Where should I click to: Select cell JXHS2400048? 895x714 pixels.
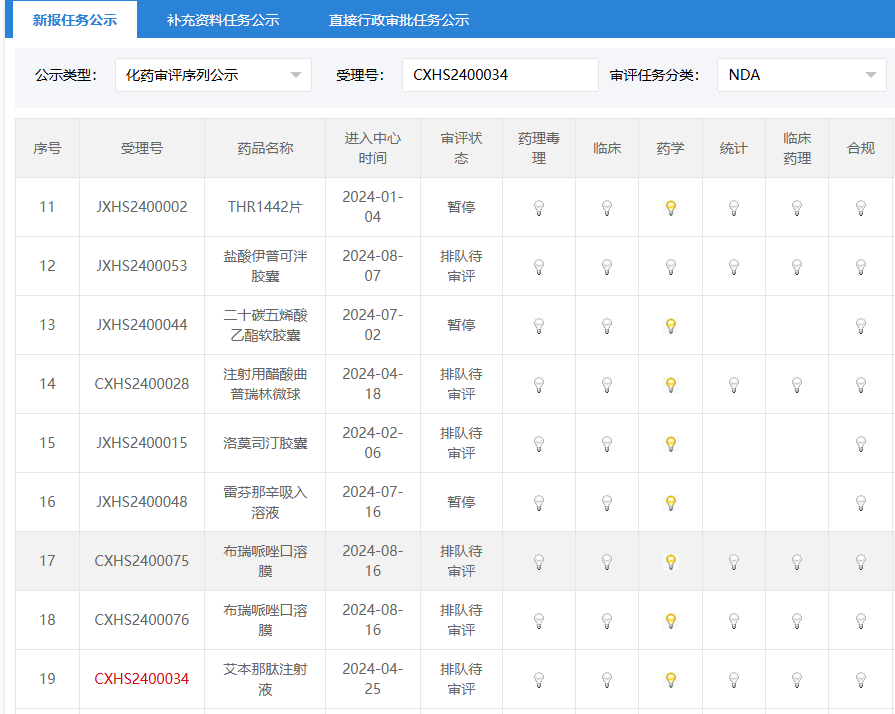point(142,502)
